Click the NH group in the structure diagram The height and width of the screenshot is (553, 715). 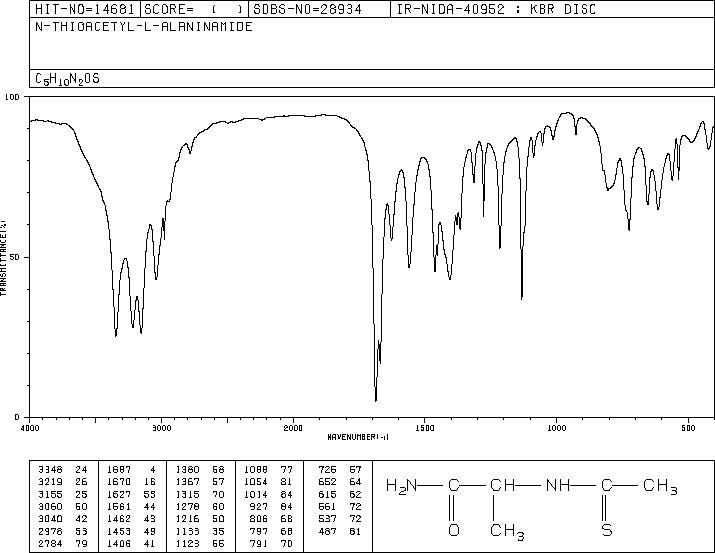[x=556, y=487]
